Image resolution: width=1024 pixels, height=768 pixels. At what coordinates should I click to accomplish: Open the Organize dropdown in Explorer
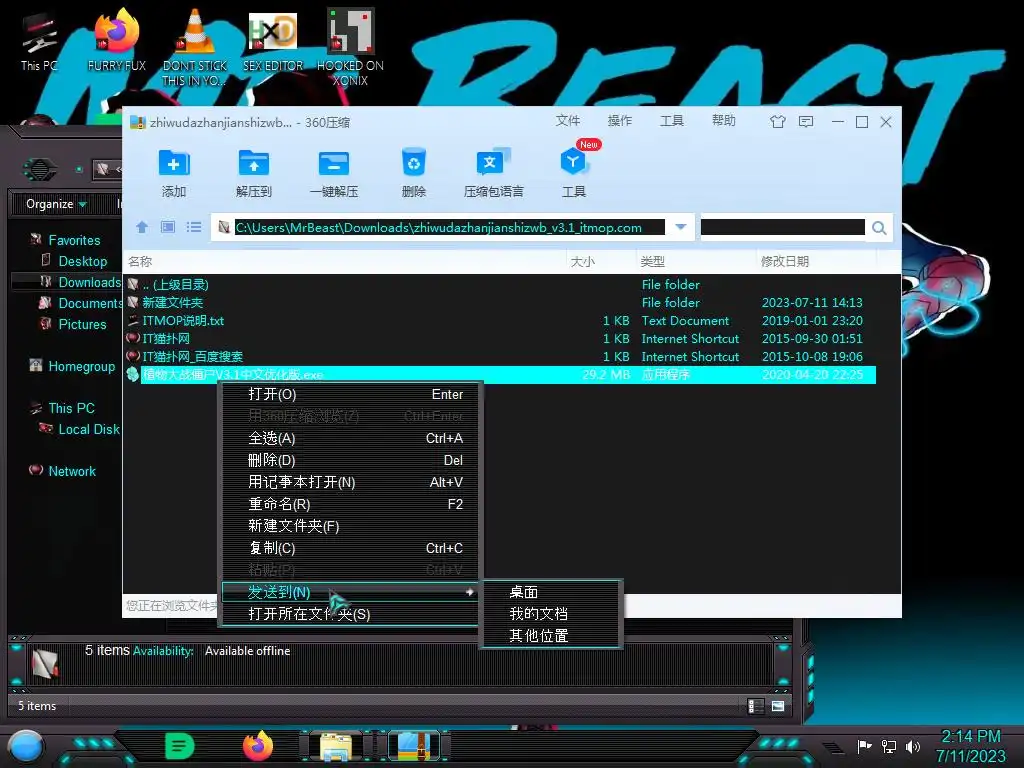pyautogui.click(x=56, y=204)
